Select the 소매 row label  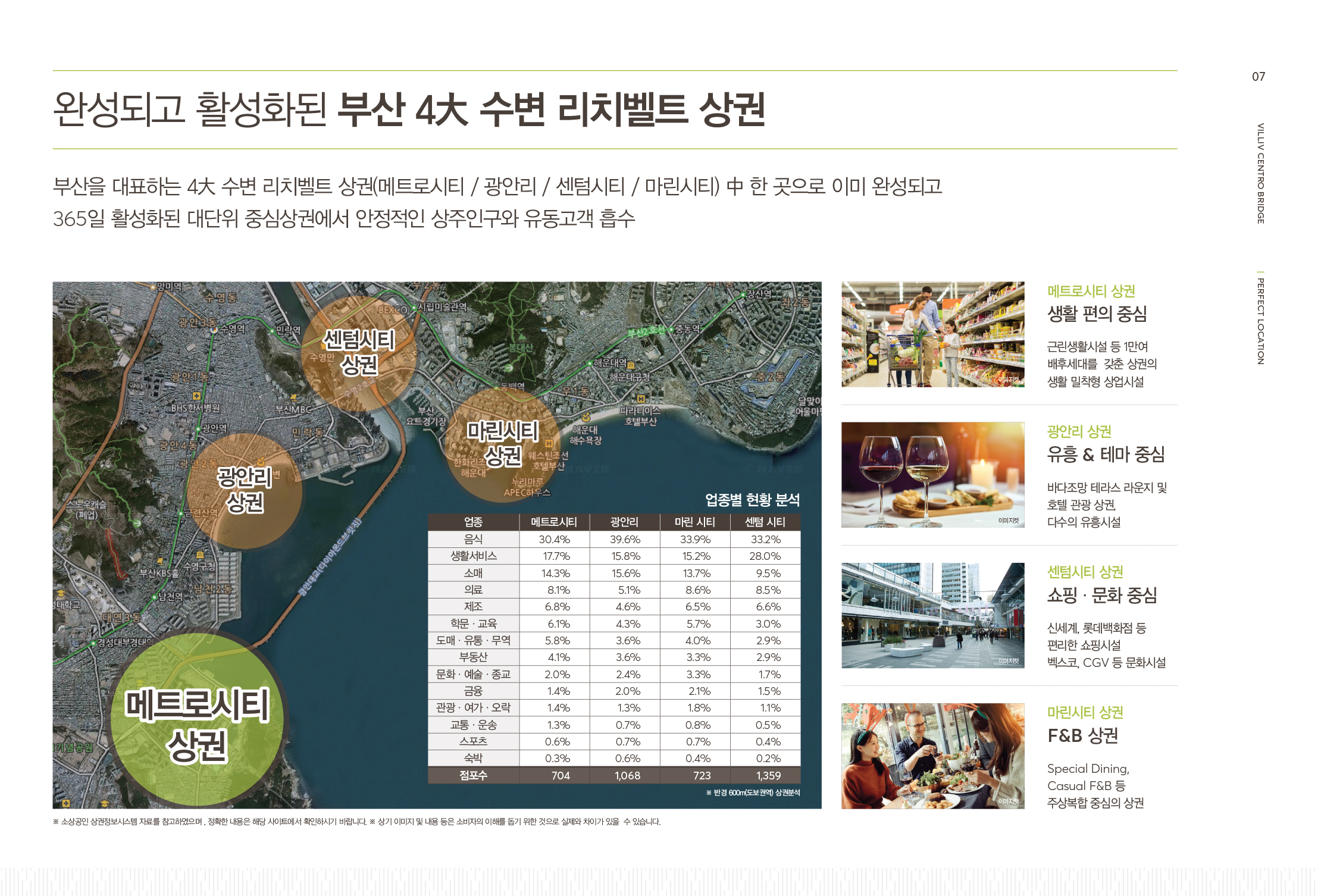pos(473,573)
